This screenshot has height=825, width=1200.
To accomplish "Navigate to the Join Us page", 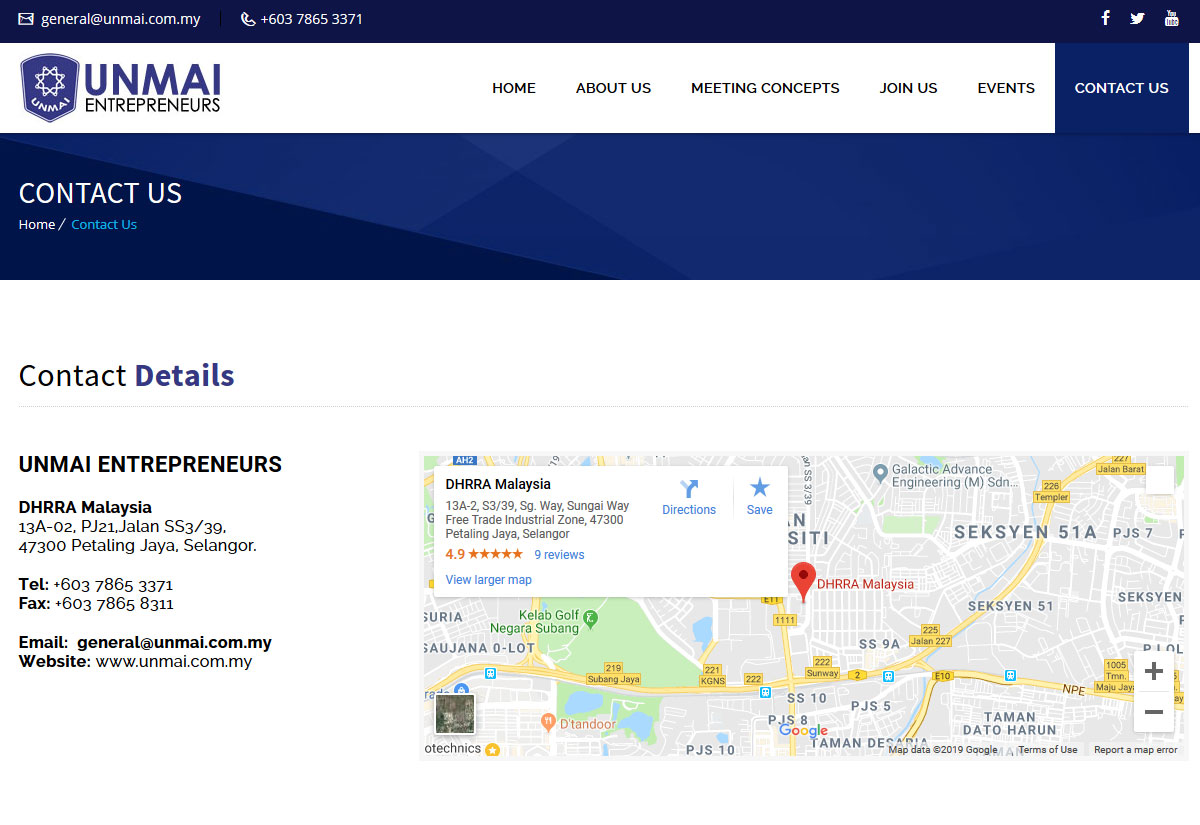I will 908,88.
